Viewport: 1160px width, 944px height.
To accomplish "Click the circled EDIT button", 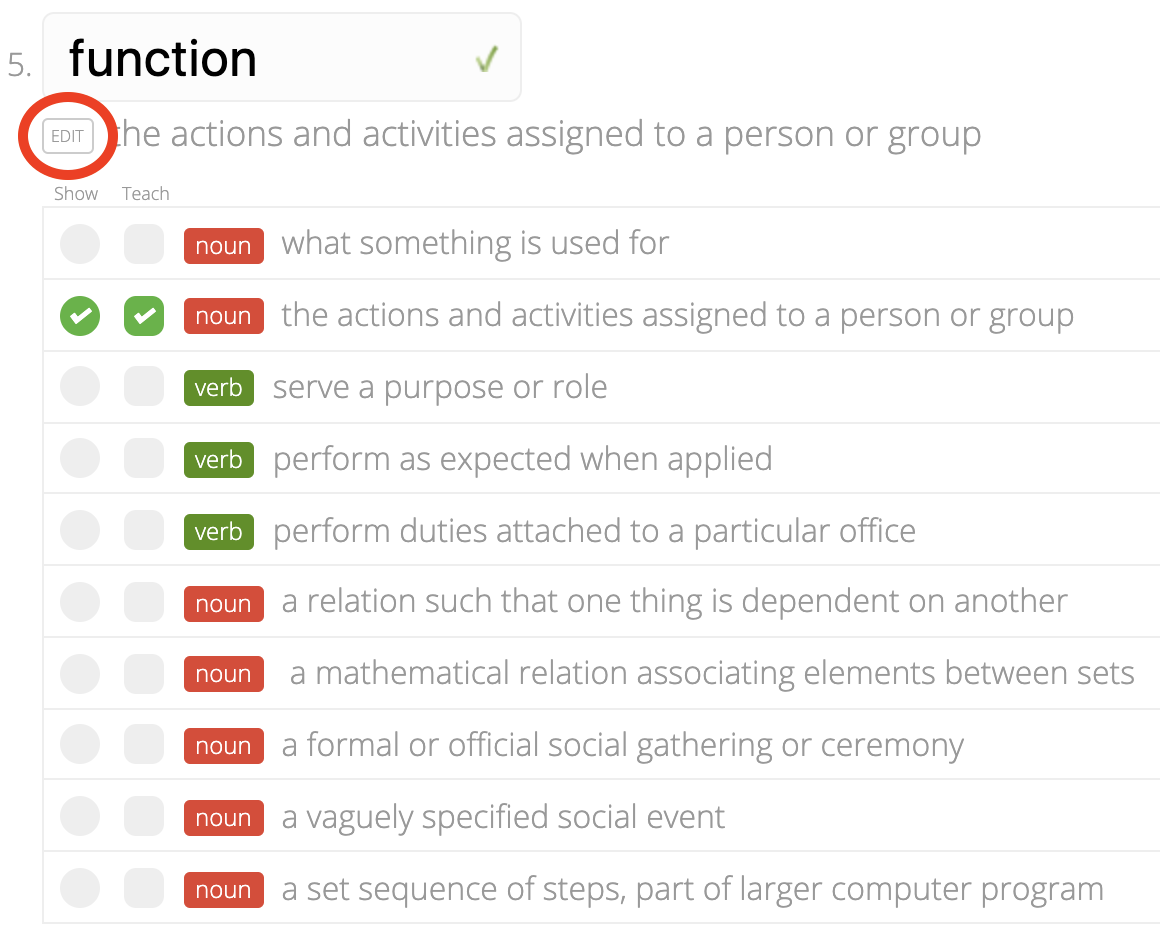I will [67, 136].
